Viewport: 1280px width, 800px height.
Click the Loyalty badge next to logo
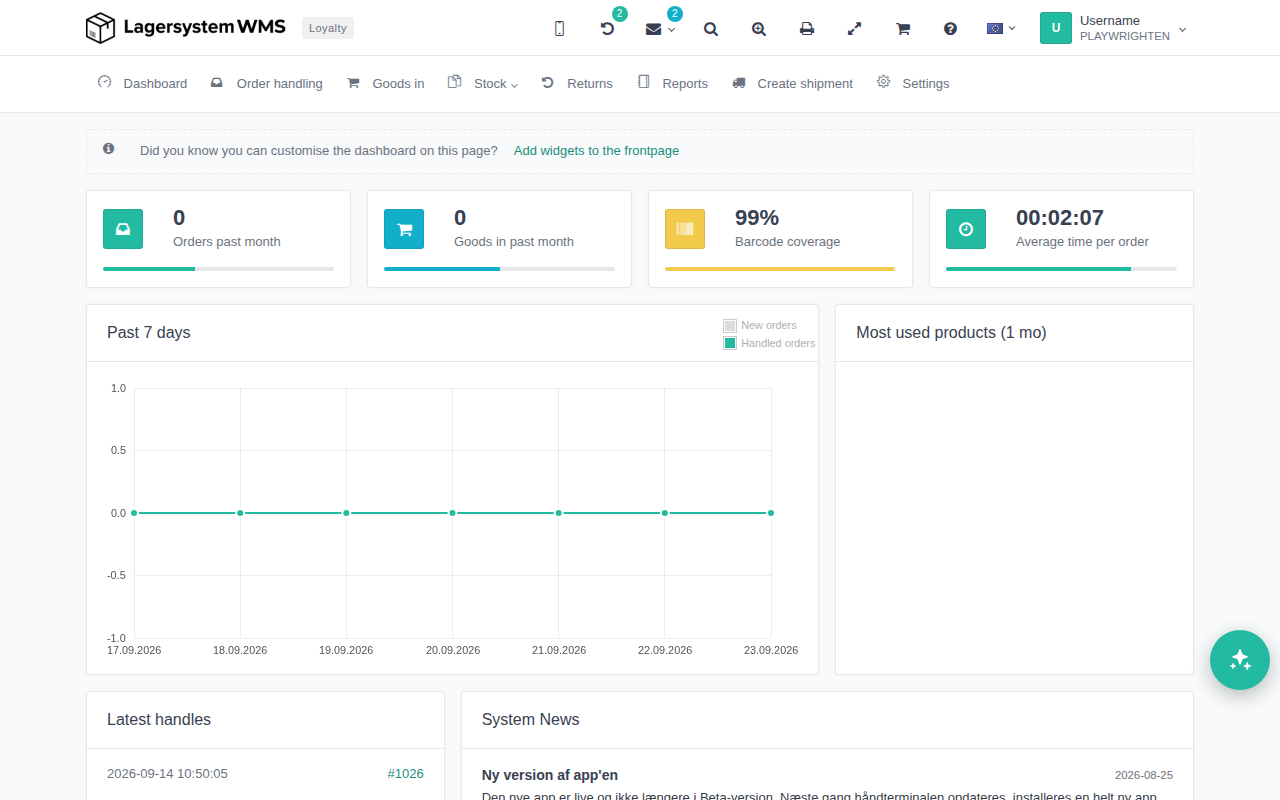click(328, 28)
